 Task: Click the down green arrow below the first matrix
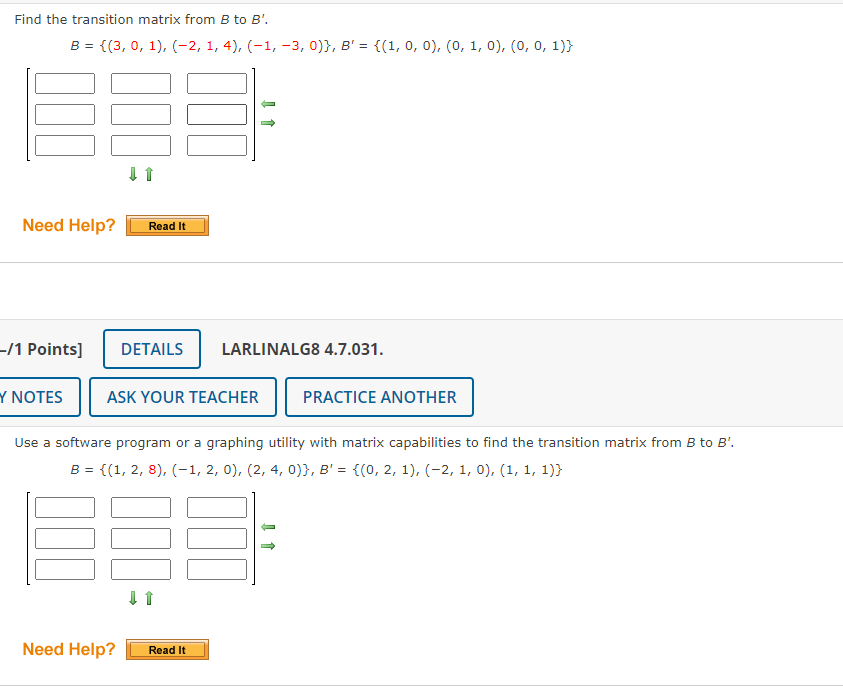point(133,174)
